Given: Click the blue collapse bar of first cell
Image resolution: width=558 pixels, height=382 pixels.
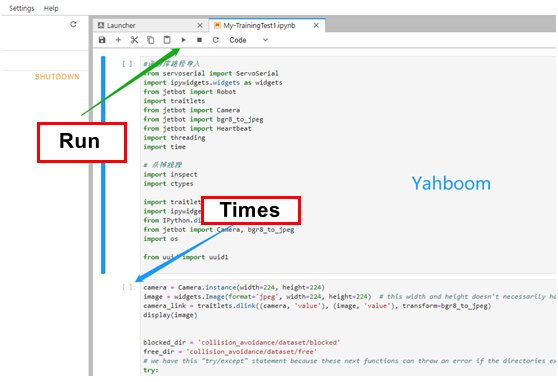Looking at the screenshot, I should tap(103, 165).
